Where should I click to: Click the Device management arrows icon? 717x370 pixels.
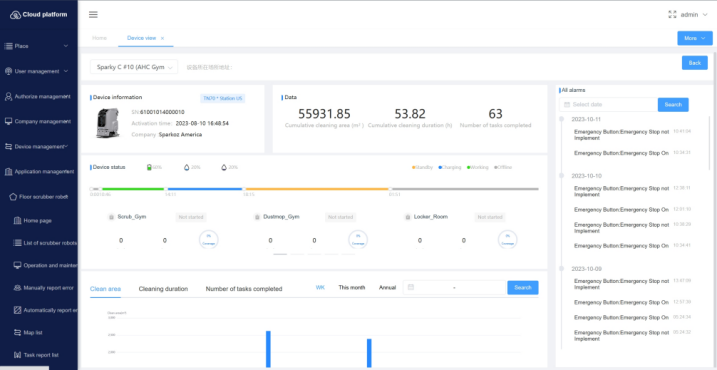[8, 147]
